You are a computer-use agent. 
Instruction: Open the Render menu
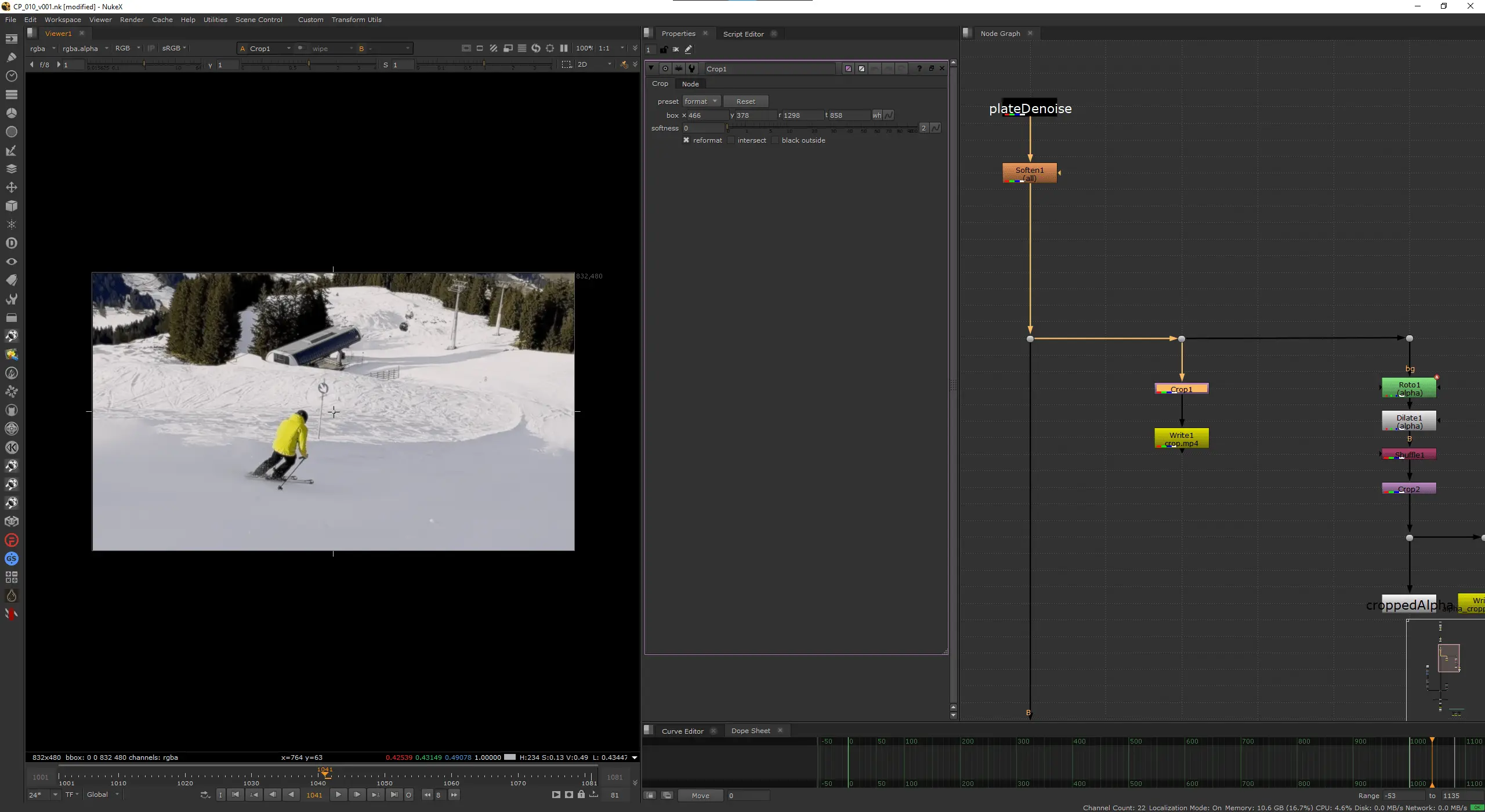[x=132, y=20]
